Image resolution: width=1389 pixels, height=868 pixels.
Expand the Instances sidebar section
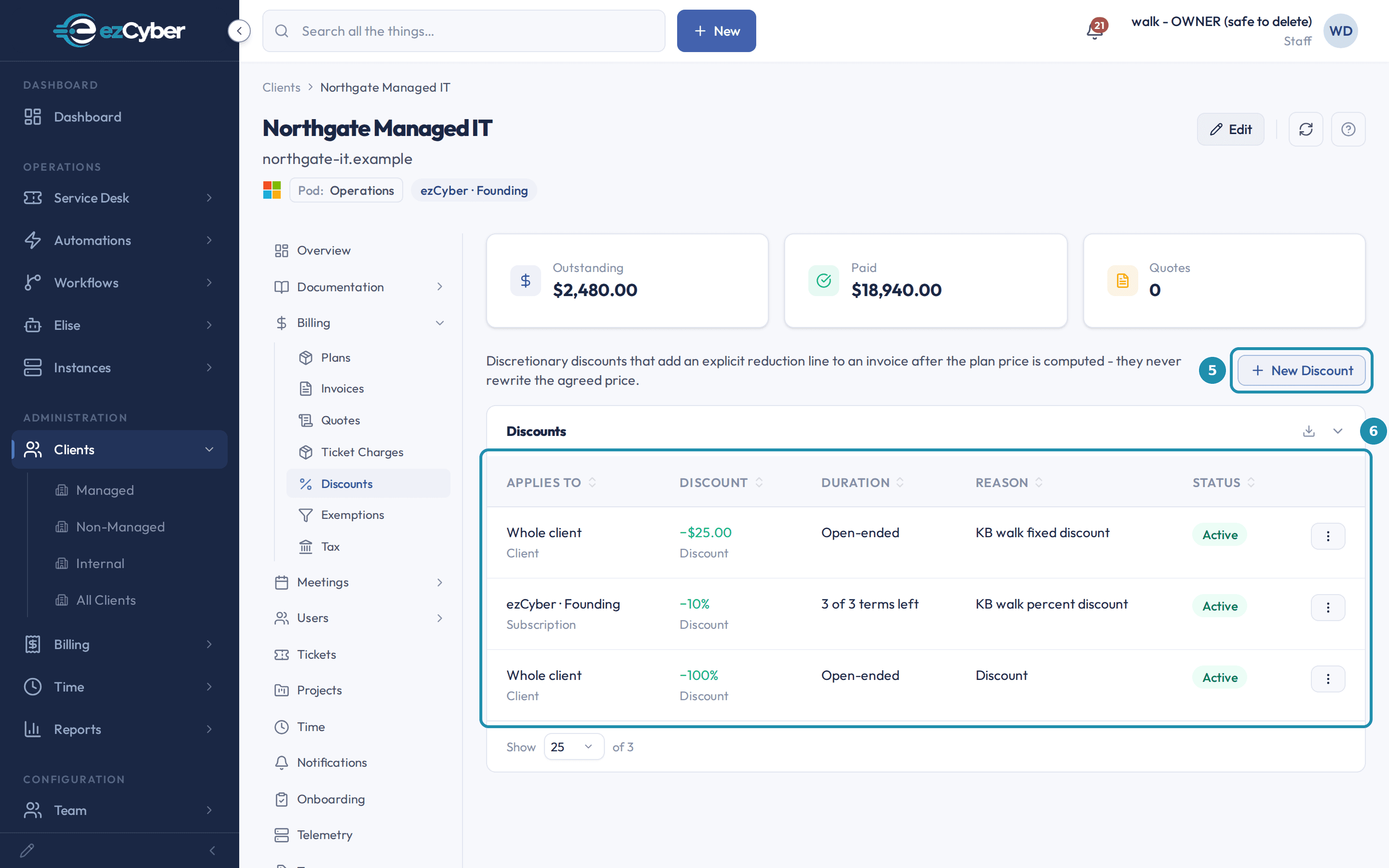click(x=120, y=367)
